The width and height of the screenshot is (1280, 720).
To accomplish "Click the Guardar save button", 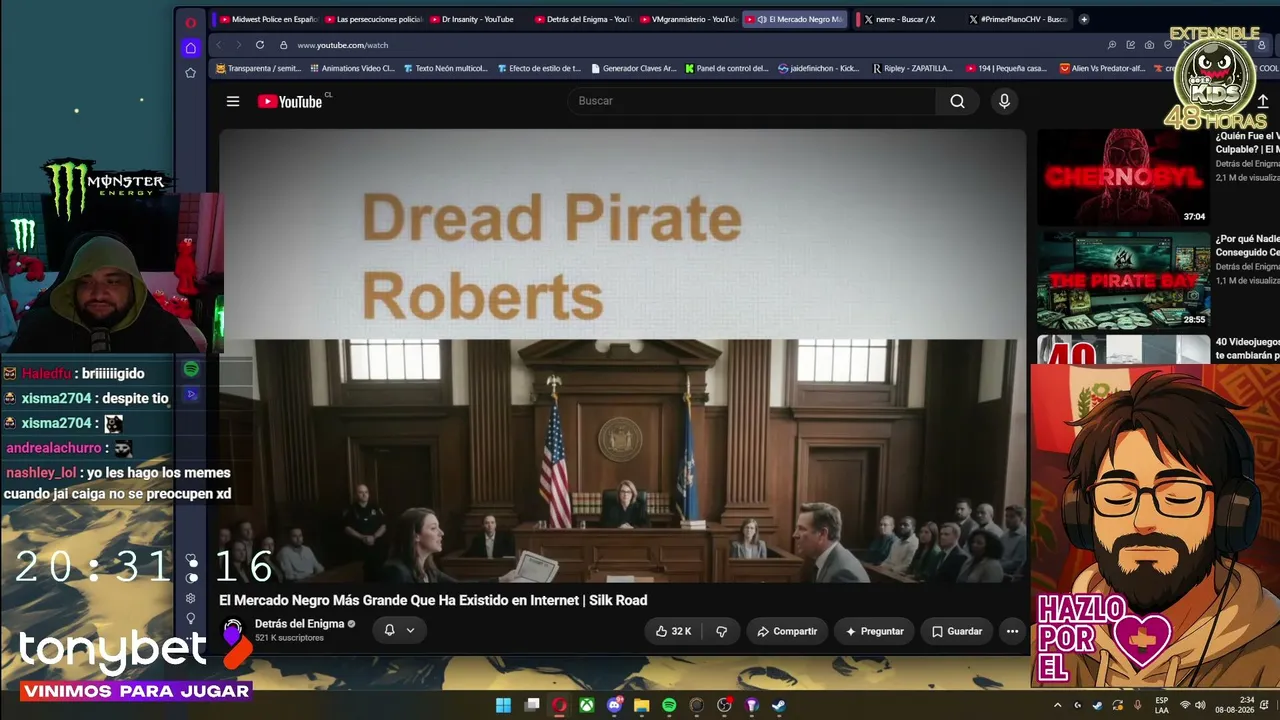I will point(957,631).
